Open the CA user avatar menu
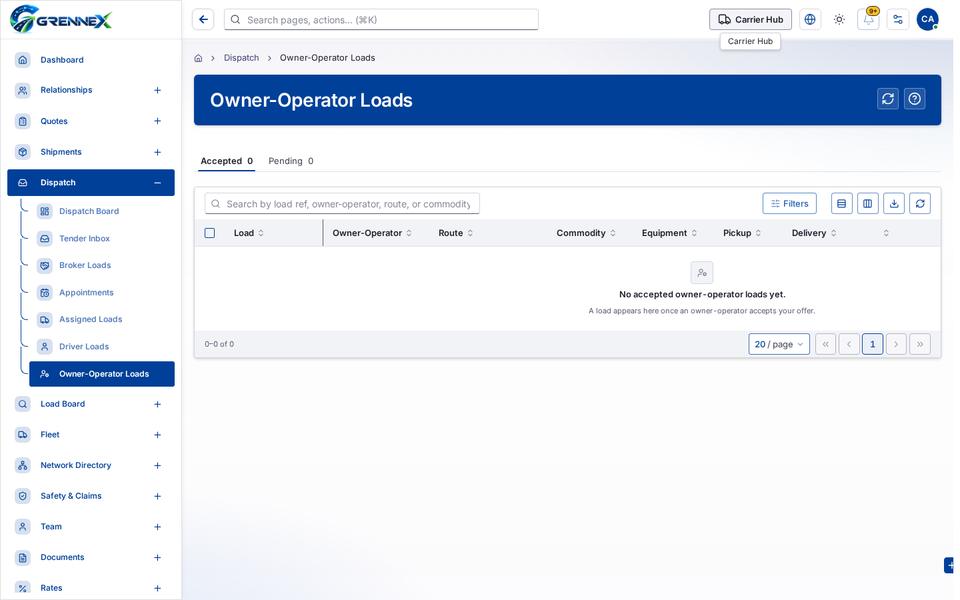The image size is (960, 600). [x=927, y=20]
